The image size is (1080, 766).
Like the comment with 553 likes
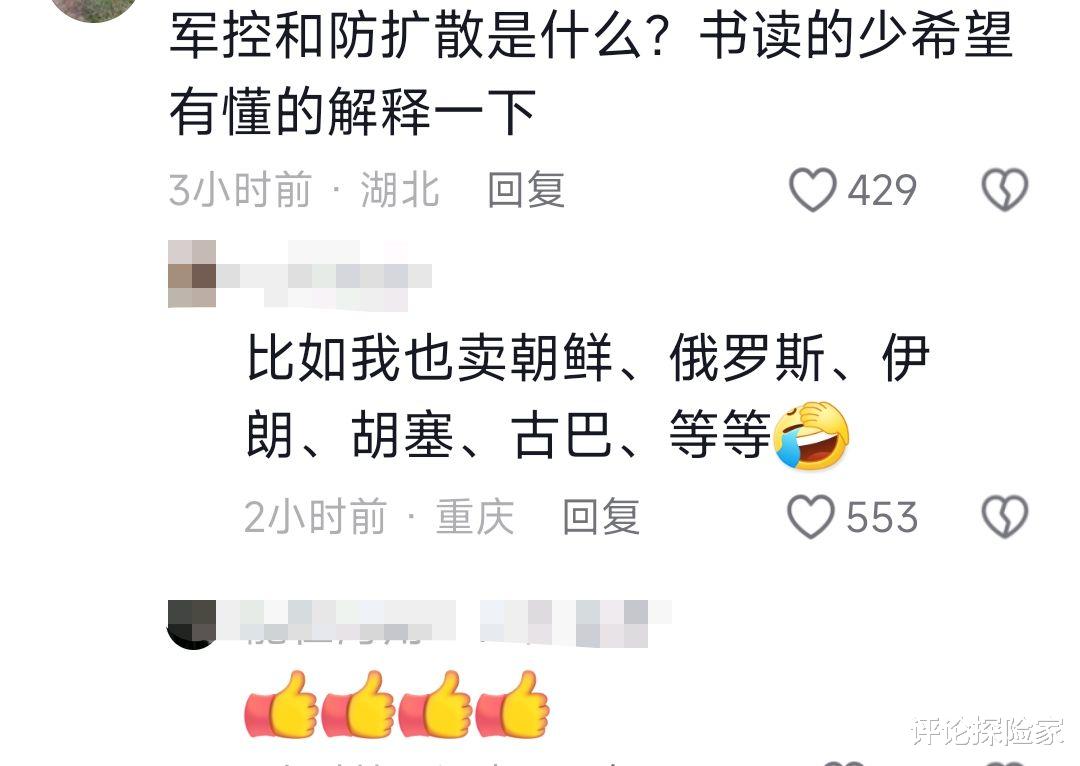tap(811, 517)
